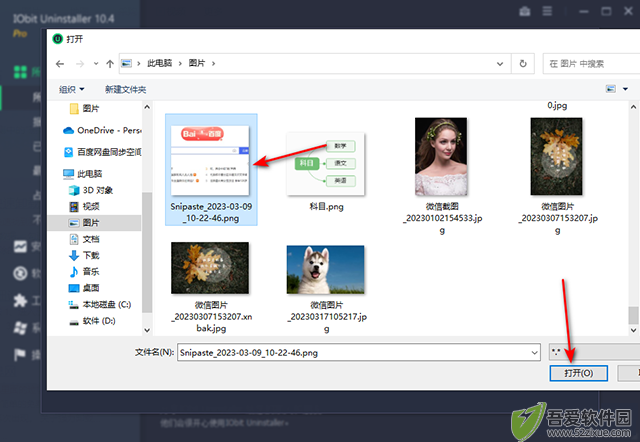Viewport: 640px width, 442px height.
Task: Click the 0.jpg file name
Action: tap(557, 106)
